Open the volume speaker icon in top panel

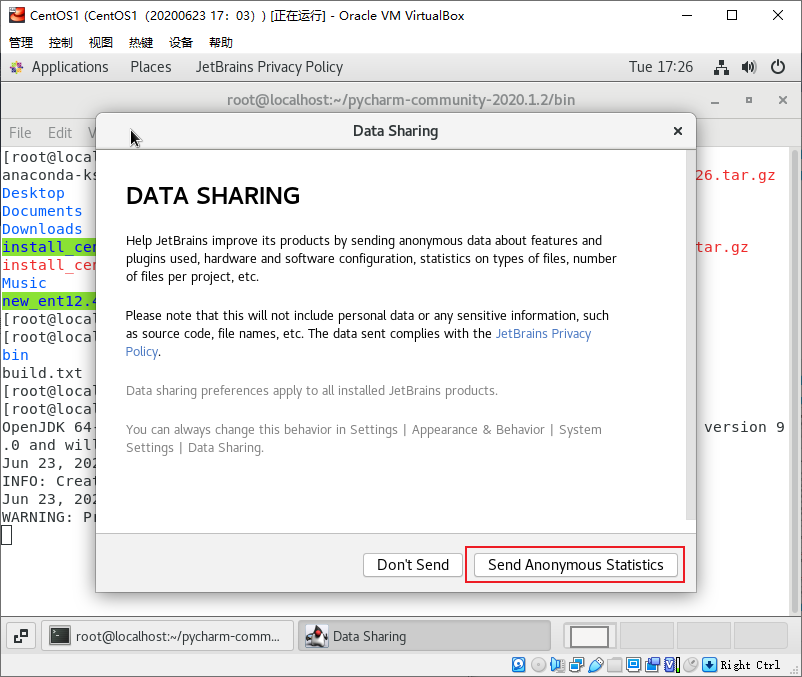[x=749, y=67]
